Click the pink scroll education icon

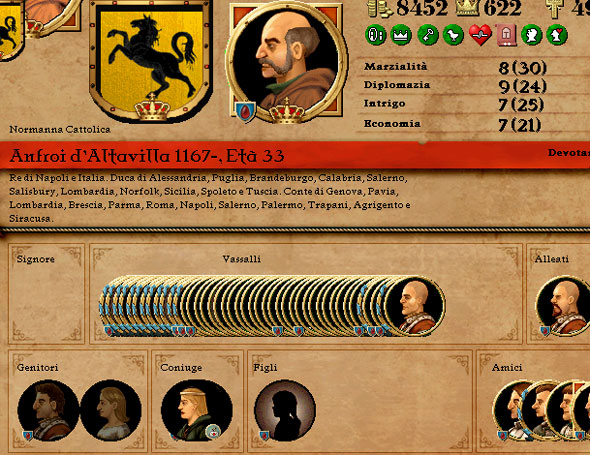(x=506, y=35)
